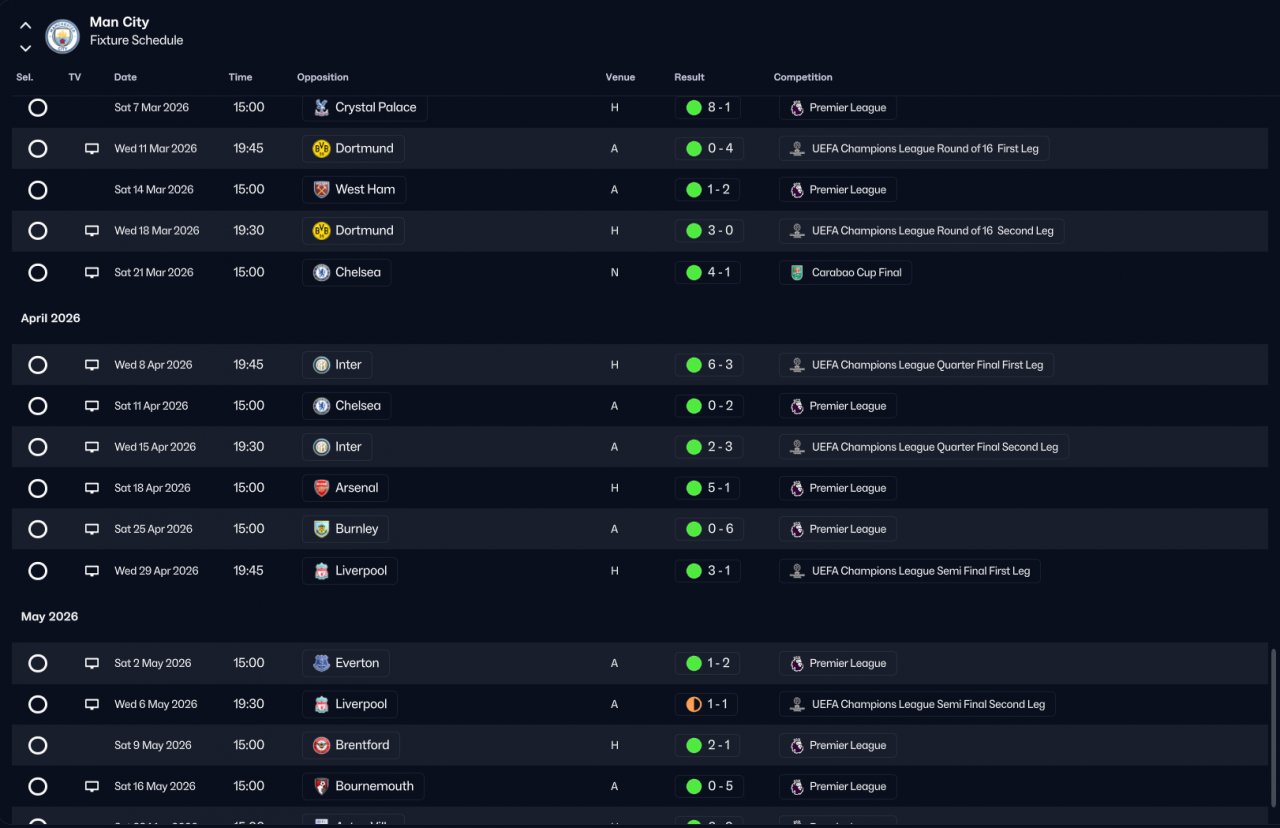This screenshot has height=828, width=1280.
Task: Click TV icon for Arsenal fixture row
Action: pyautogui.click(x=92, y=489)
